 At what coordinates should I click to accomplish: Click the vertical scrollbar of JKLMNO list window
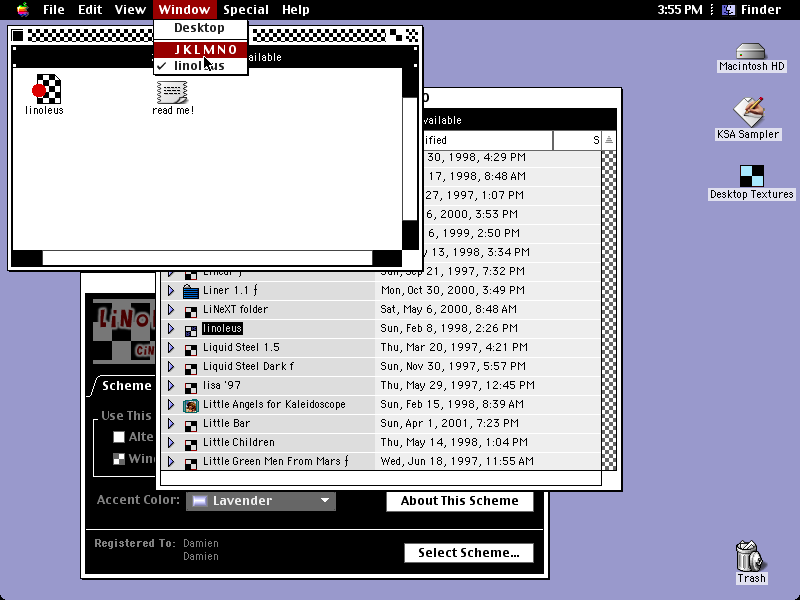(609, 310)
